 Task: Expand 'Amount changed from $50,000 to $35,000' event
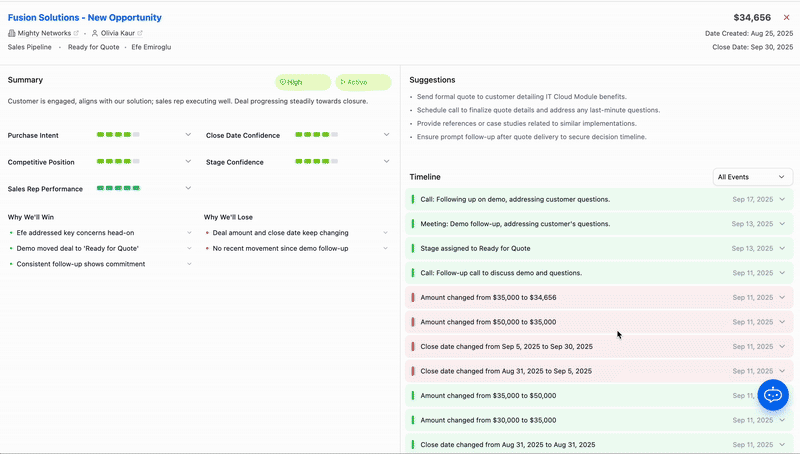782,322
